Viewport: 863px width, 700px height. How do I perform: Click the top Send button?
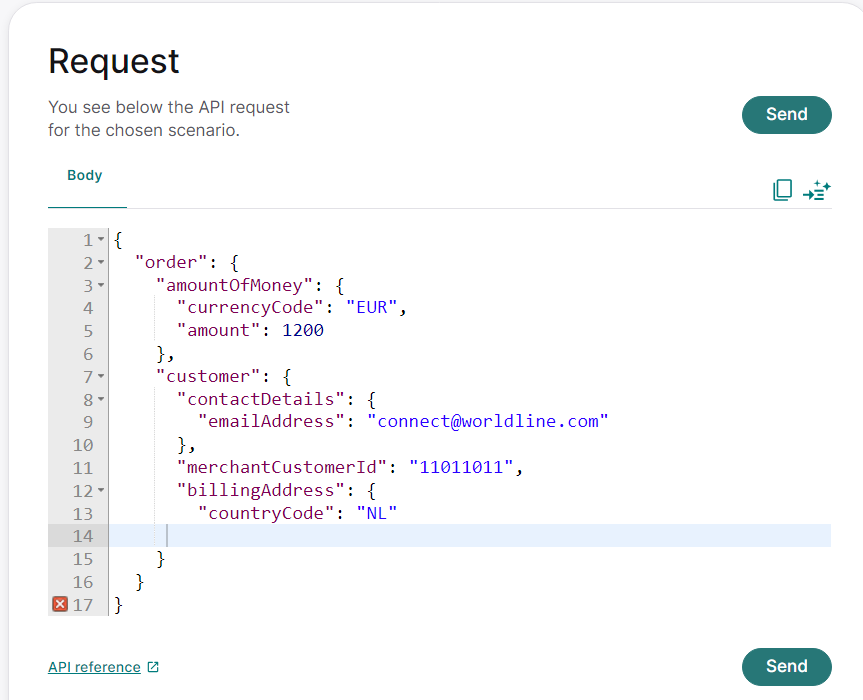coord(786,114)
